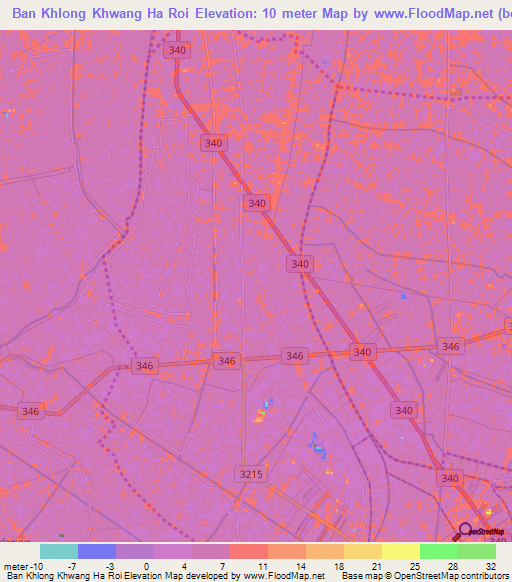Select the light green legend swatch for 28 meters

click(x=477, y=552)
